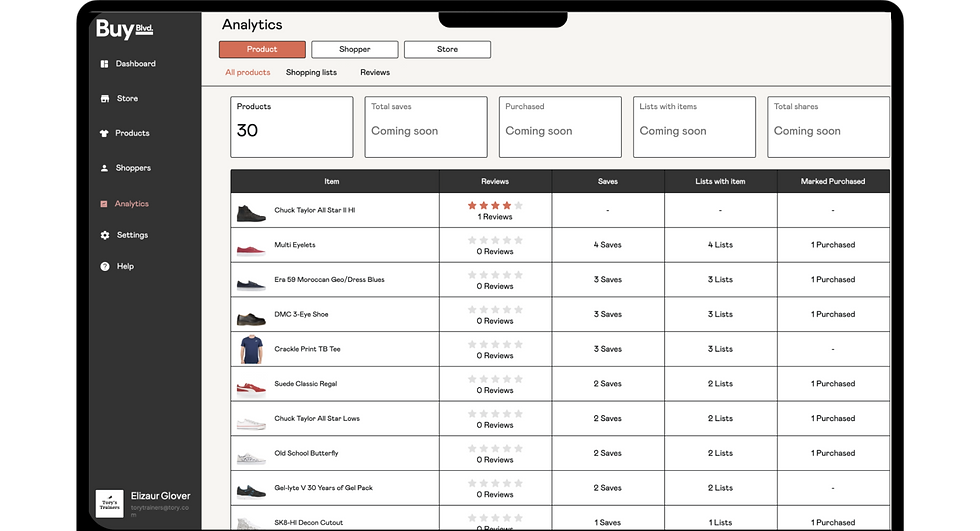Click the Help question mark icon
980x531 pixels.
[104, 266]
